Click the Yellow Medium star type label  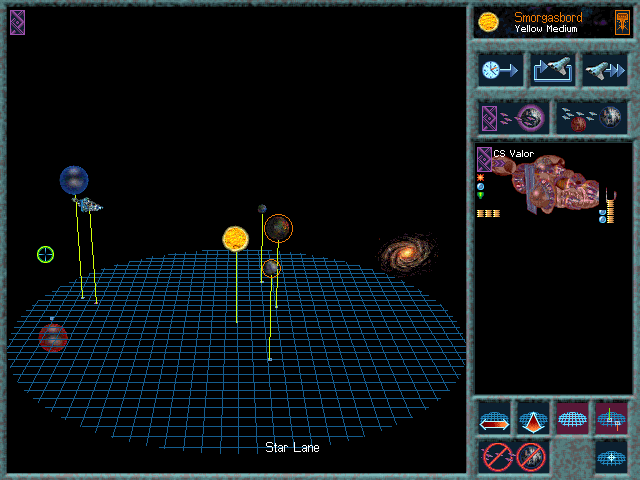pyautogui.click(x=546, y=29)
